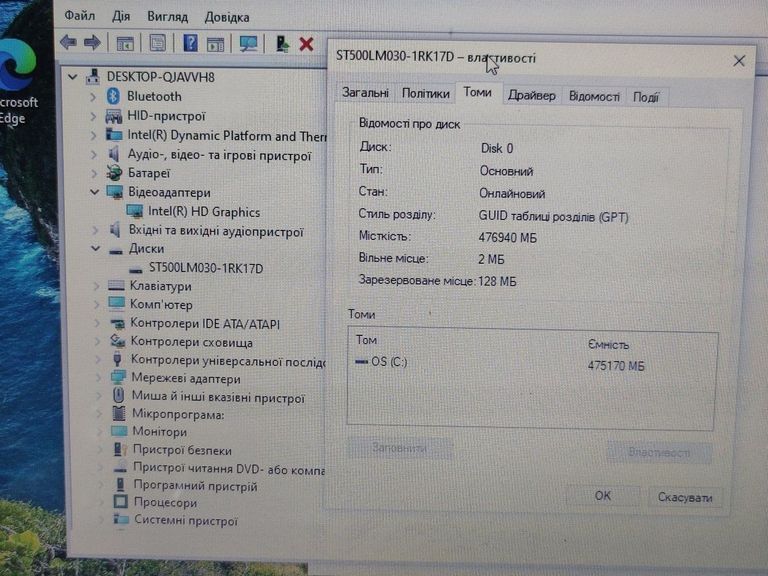Click the 475170 МБ volume size
Screen dimensions: 768x576
[x=616, y=366]
